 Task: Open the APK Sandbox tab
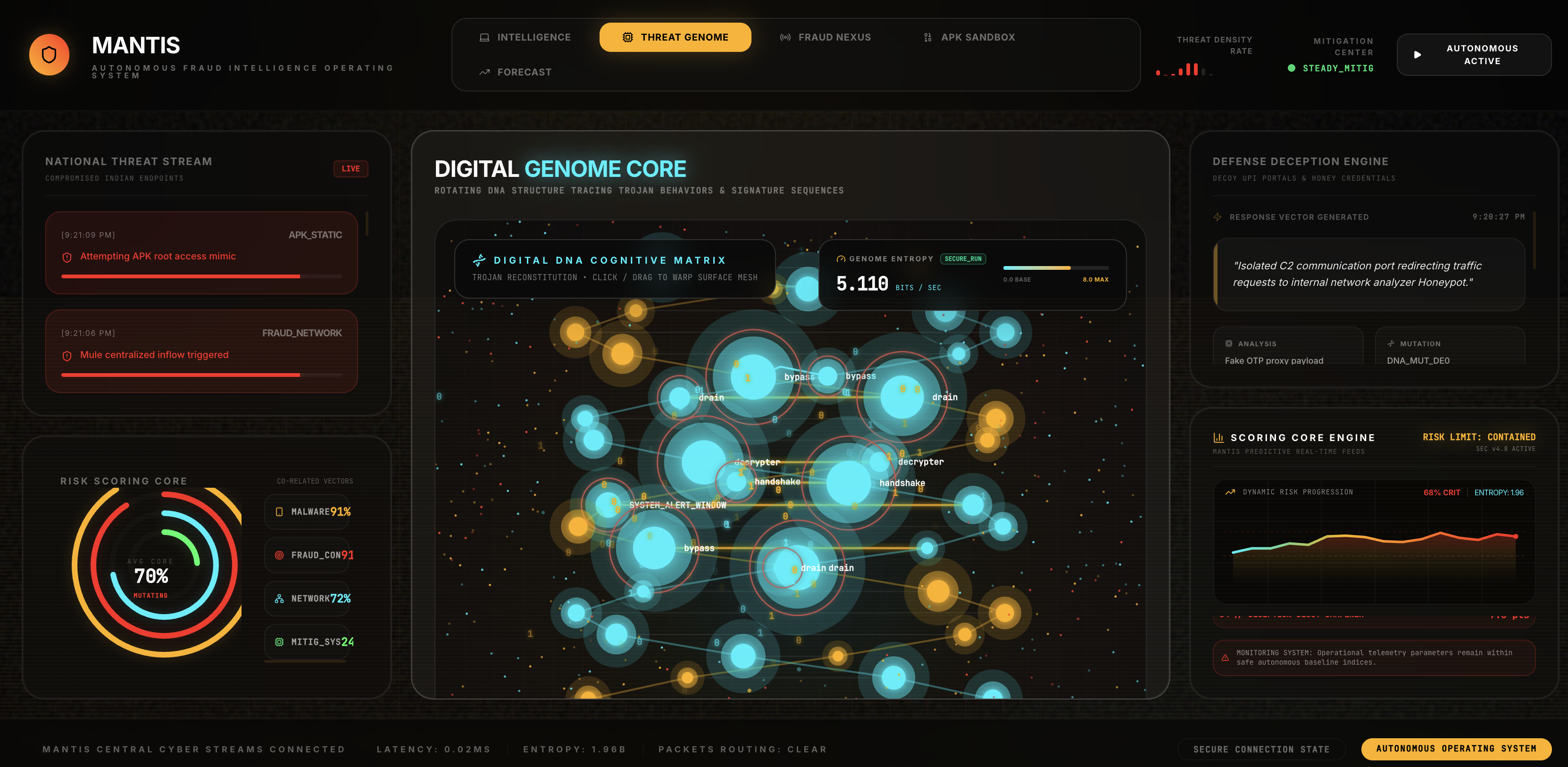coord(969,37)
